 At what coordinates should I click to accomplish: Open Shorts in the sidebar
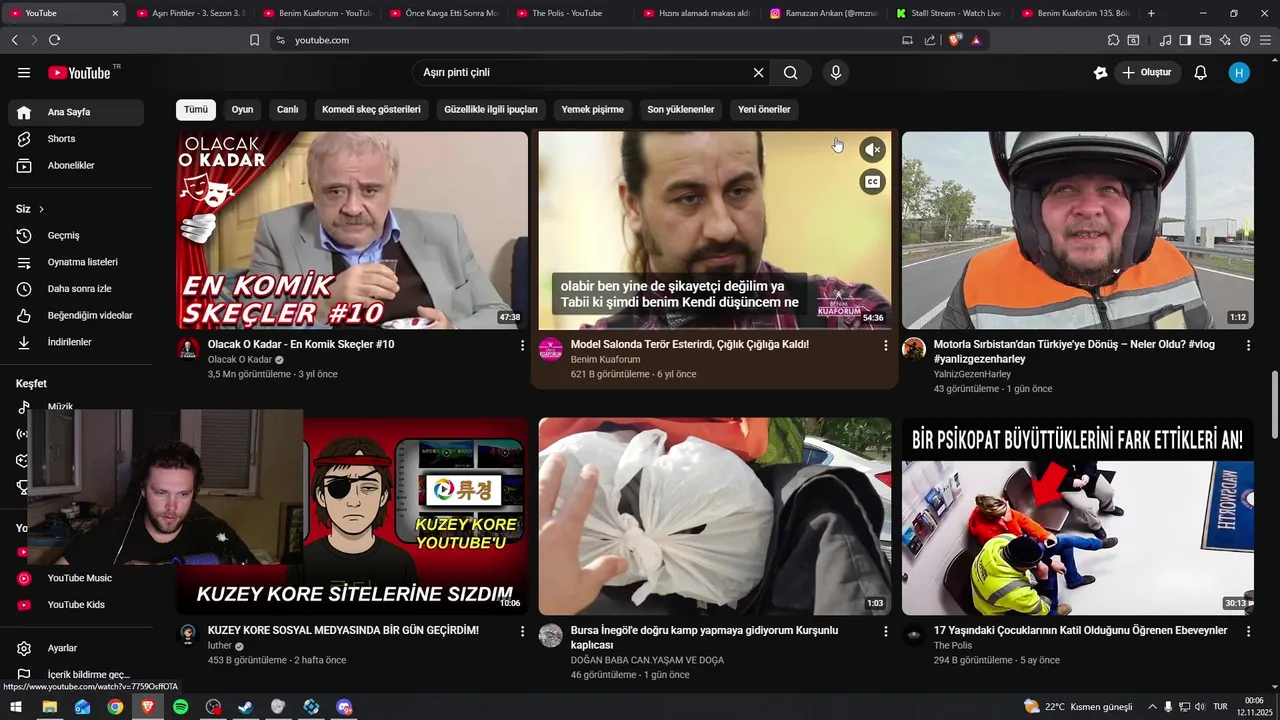pos(76,139)
